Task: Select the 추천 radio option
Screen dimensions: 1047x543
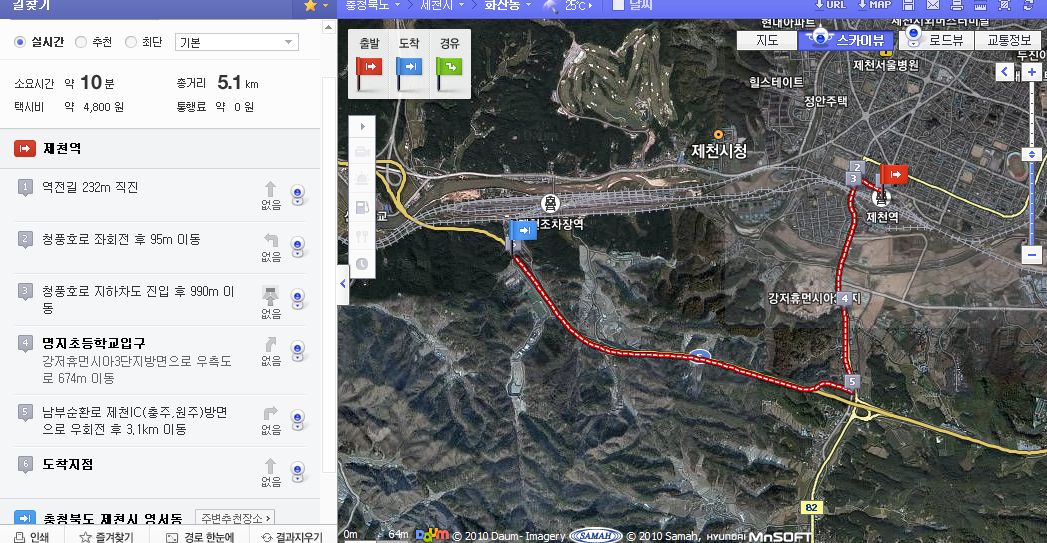Action: click(x=81, y=42)
